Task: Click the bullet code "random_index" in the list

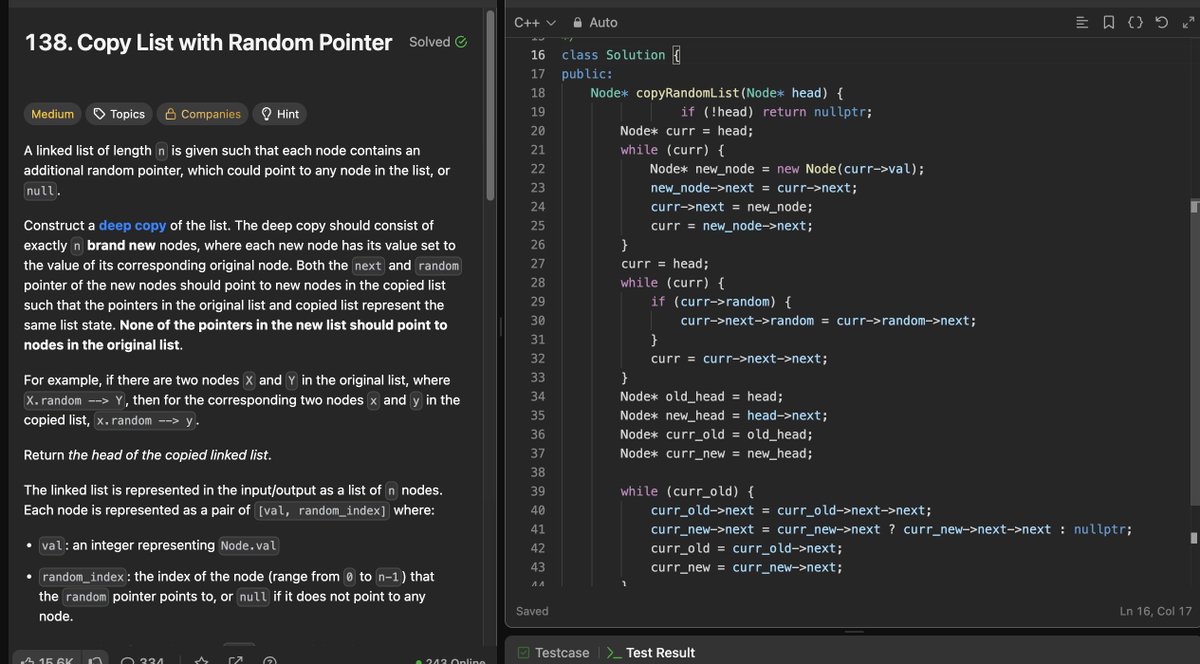Action: point(83,577)
